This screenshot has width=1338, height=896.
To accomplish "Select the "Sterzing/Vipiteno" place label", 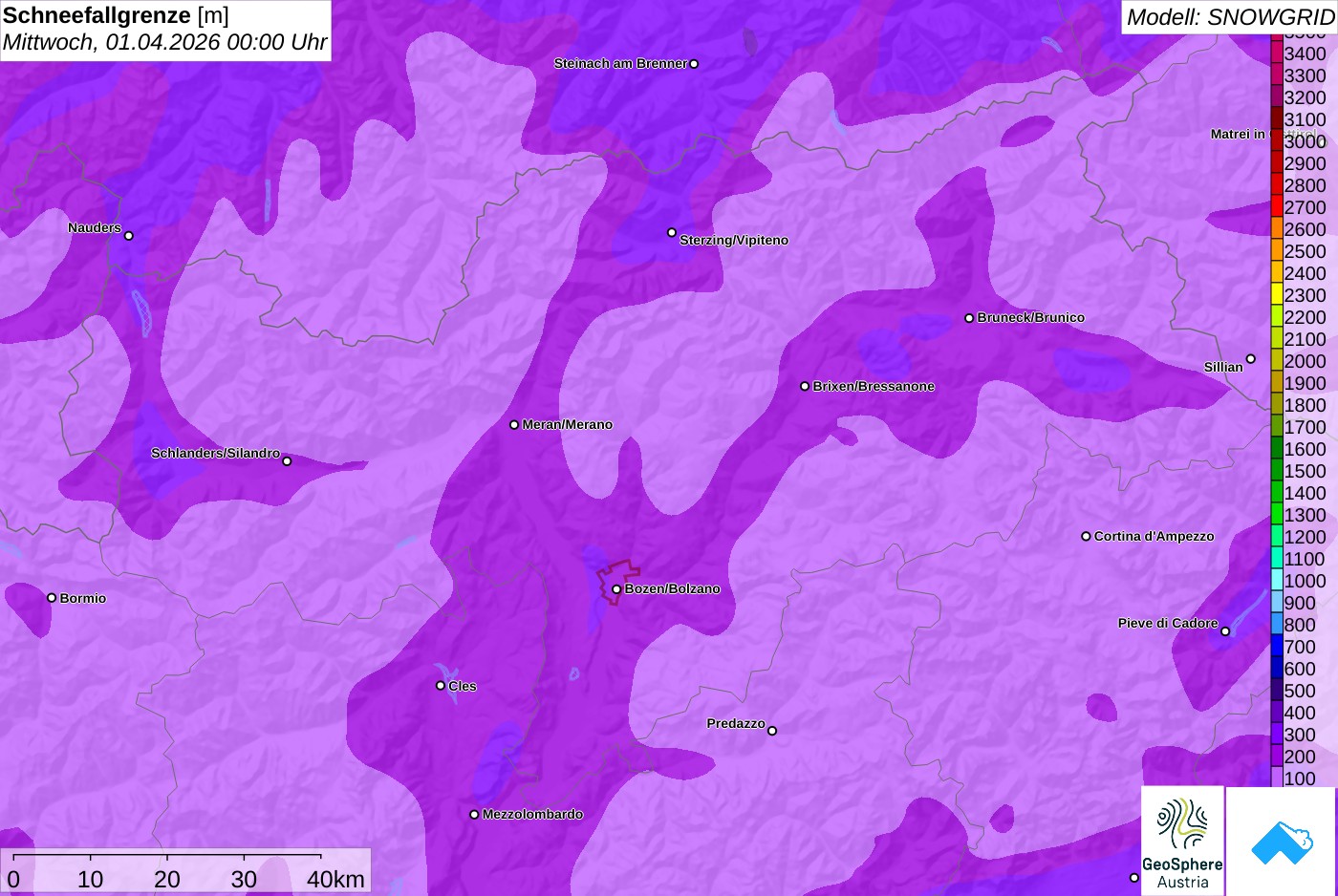I will pos(734,241).
